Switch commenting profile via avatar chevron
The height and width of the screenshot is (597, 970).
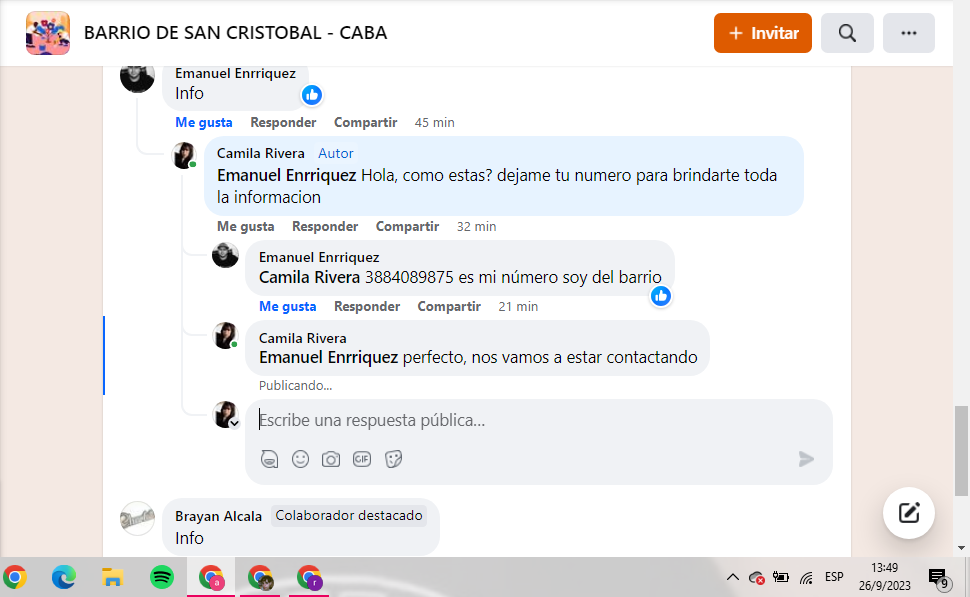pyautogui.click(x=234, y=424)
